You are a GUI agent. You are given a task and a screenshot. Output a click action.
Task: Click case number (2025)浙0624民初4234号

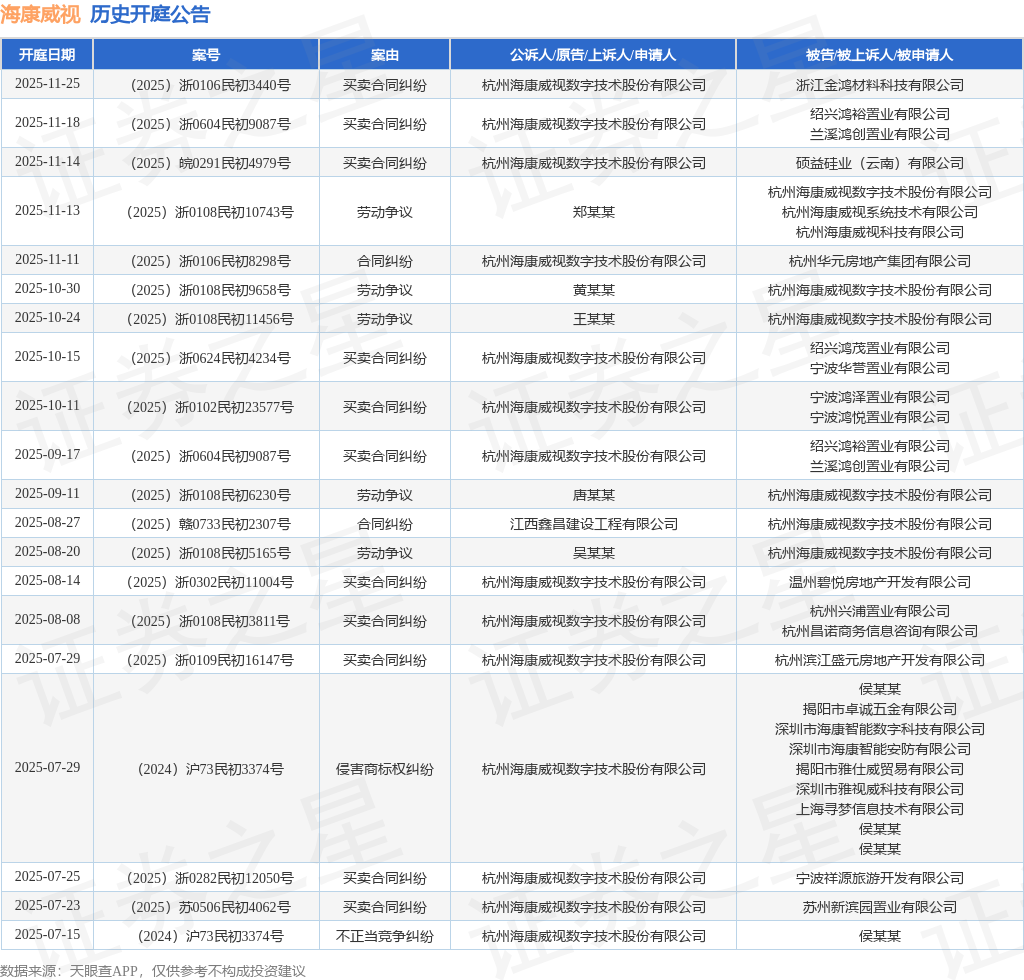click(210, 358)
